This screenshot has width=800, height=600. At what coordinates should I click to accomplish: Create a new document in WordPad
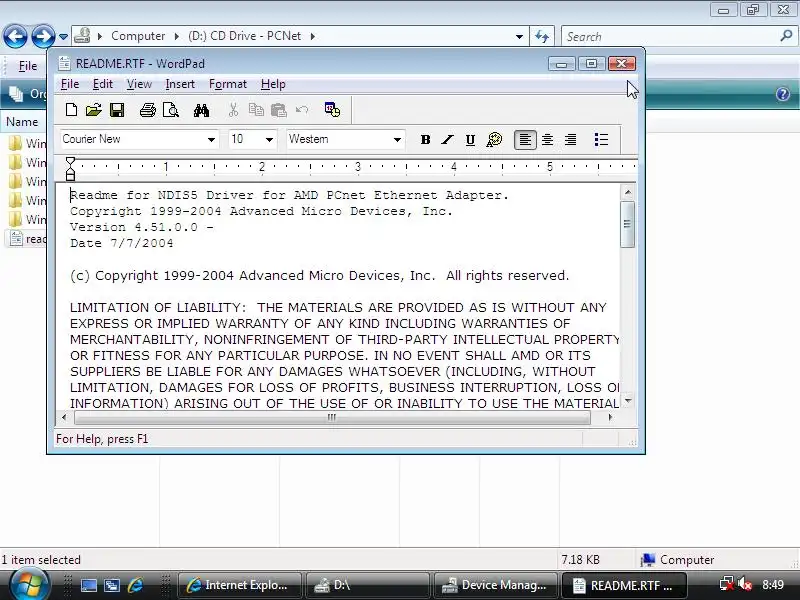71,110
